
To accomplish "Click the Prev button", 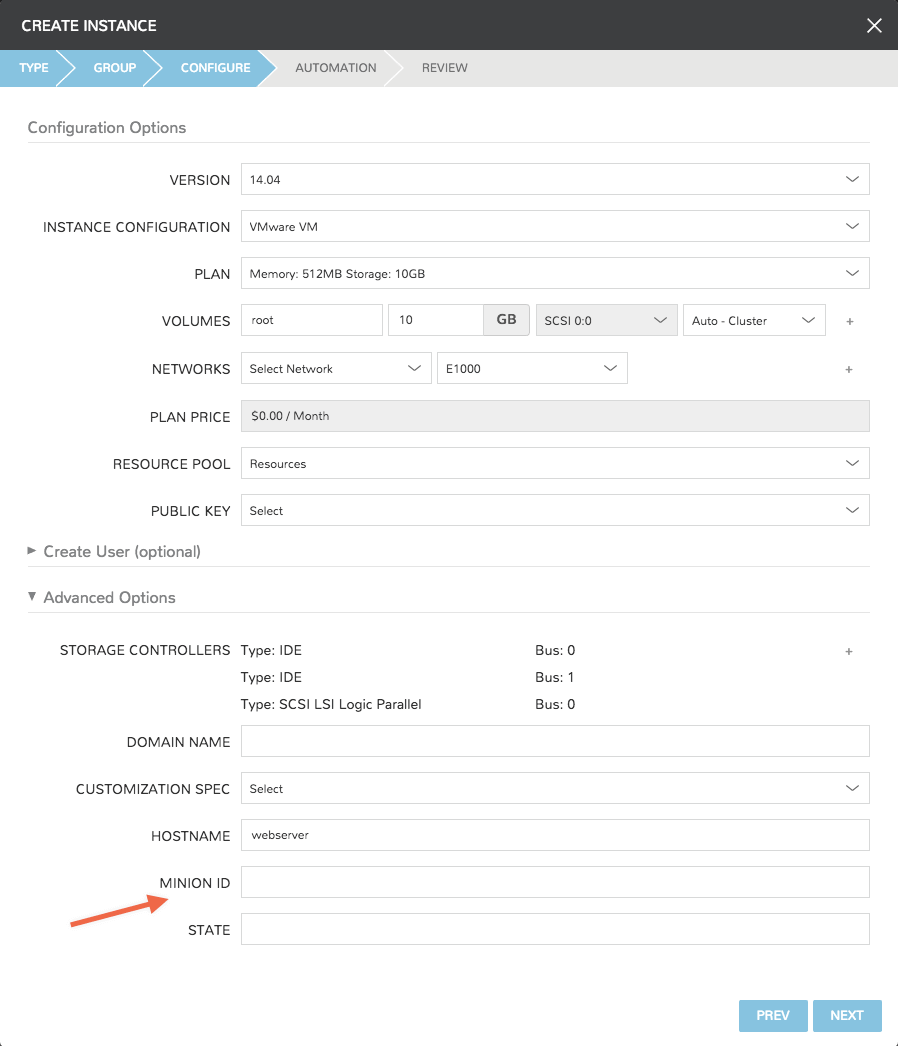I will [x=773, y=1015].
